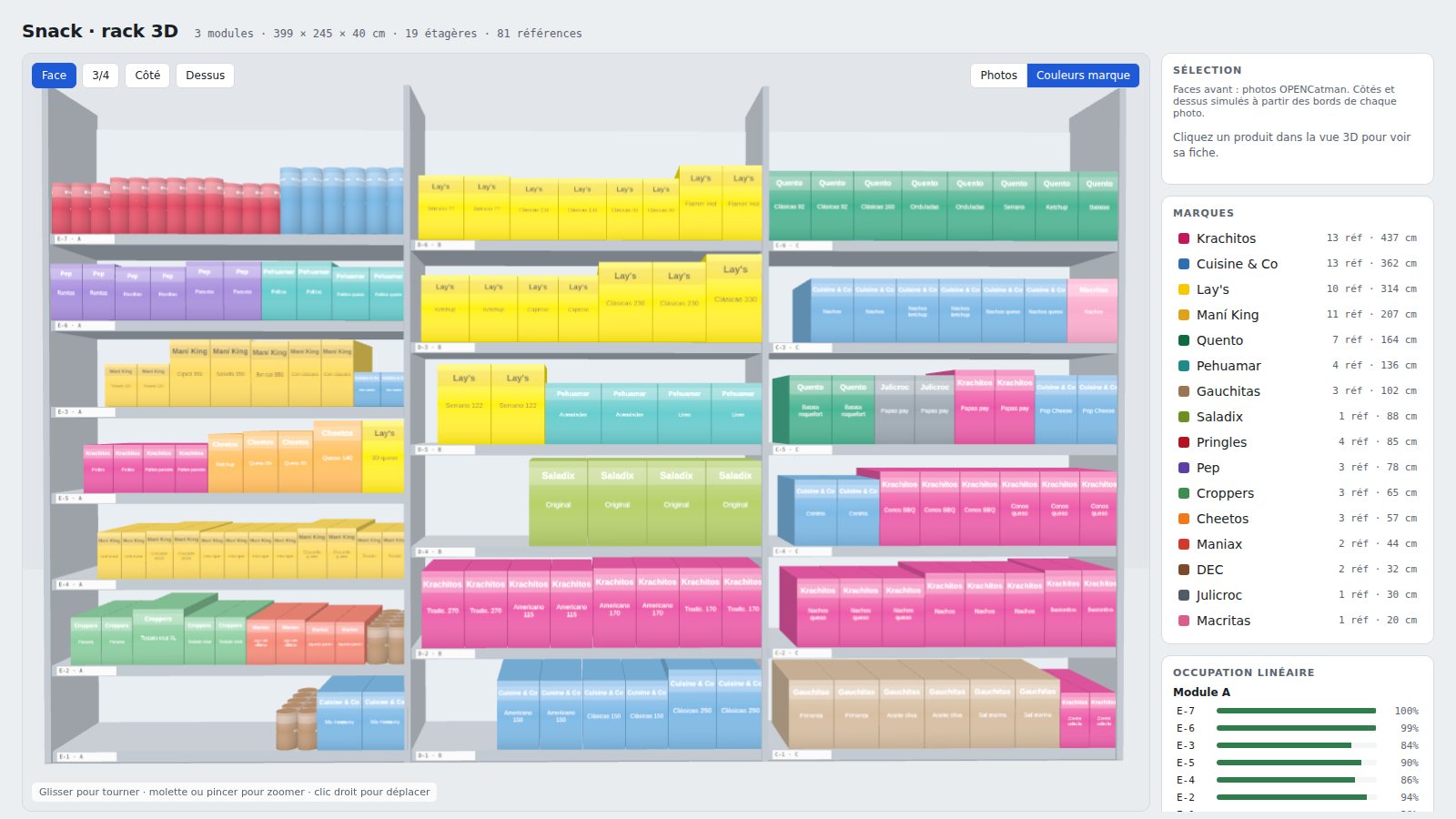Select the Dessus view tab

tap(205, 76)
